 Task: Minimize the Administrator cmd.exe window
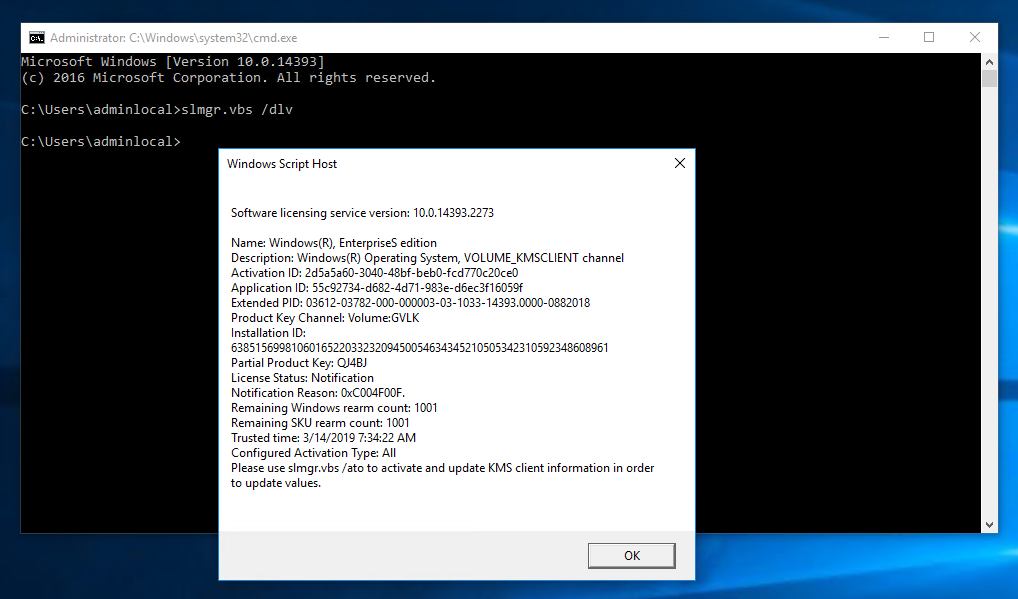(884, 38)
